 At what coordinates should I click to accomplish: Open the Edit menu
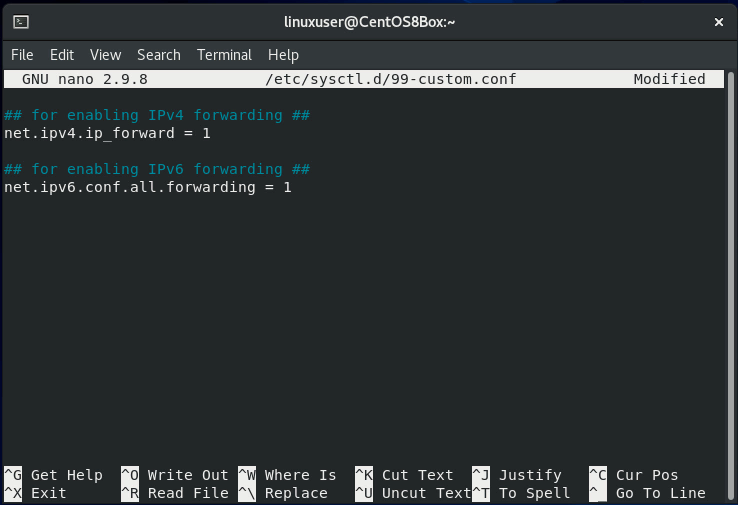point(62,55)
